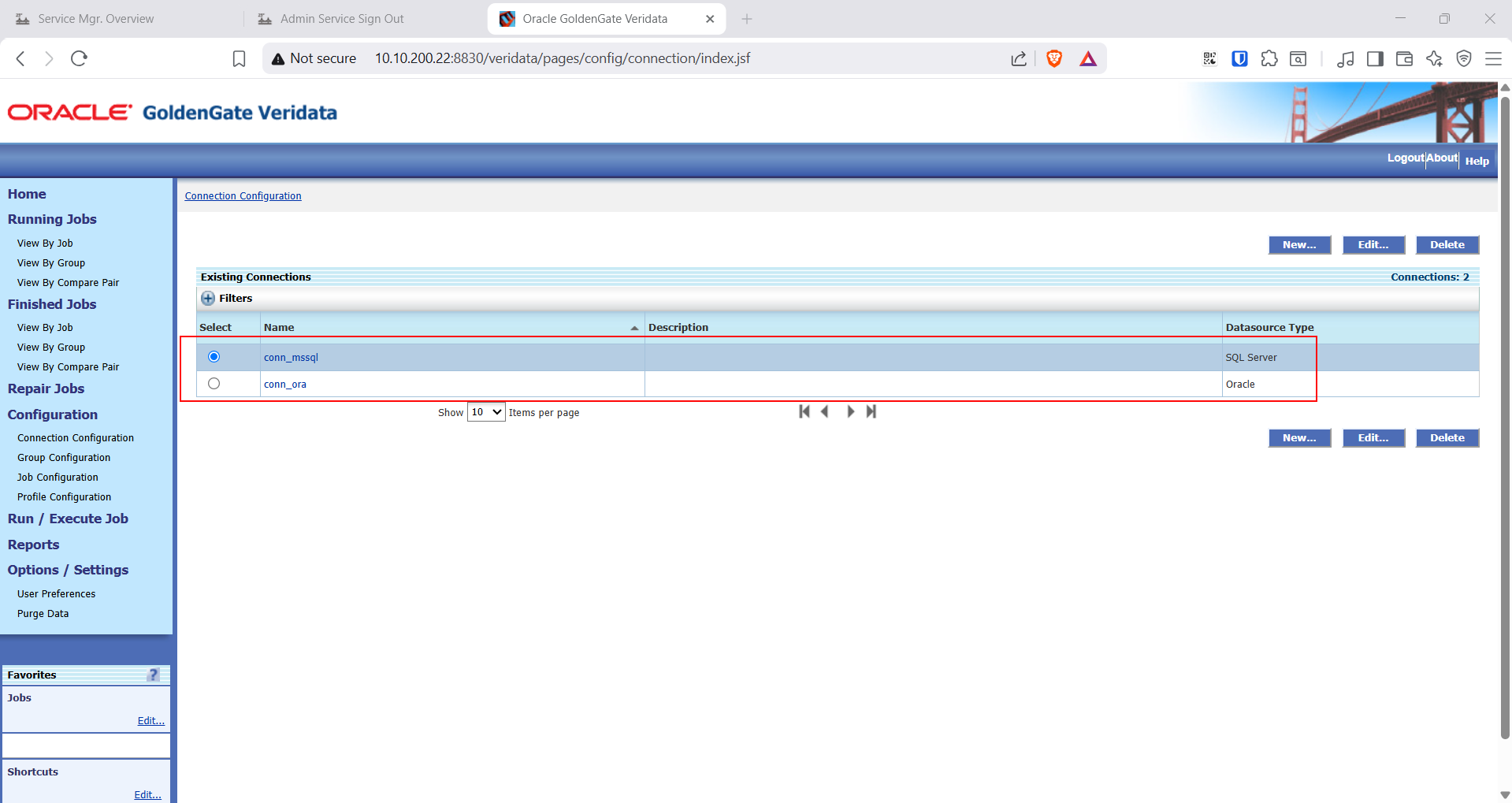
Task: Click the Edit... link under Favorites Jobs
Action: pyautogui.click(x=151, y=721)
